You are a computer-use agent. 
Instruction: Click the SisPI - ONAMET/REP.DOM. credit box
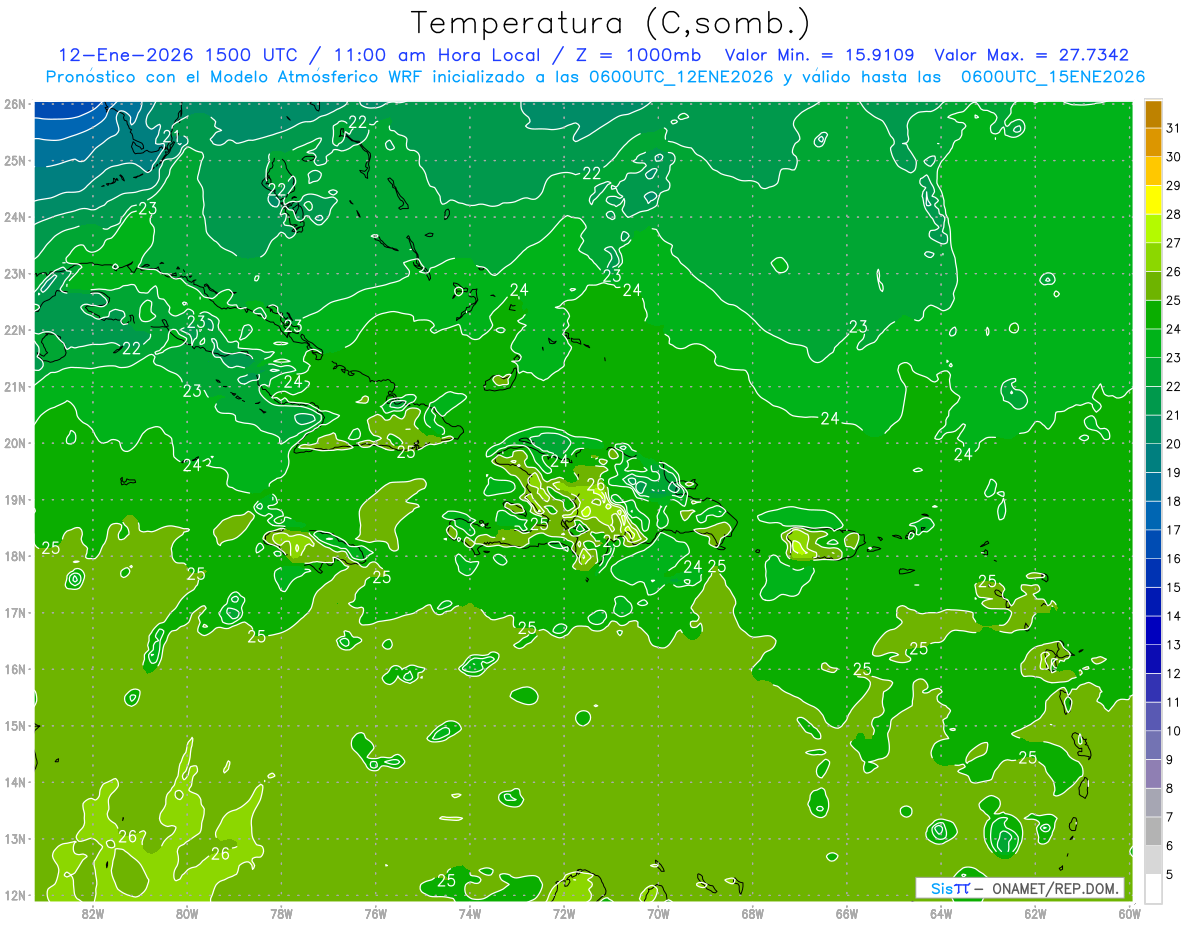tap(1020, 888)
